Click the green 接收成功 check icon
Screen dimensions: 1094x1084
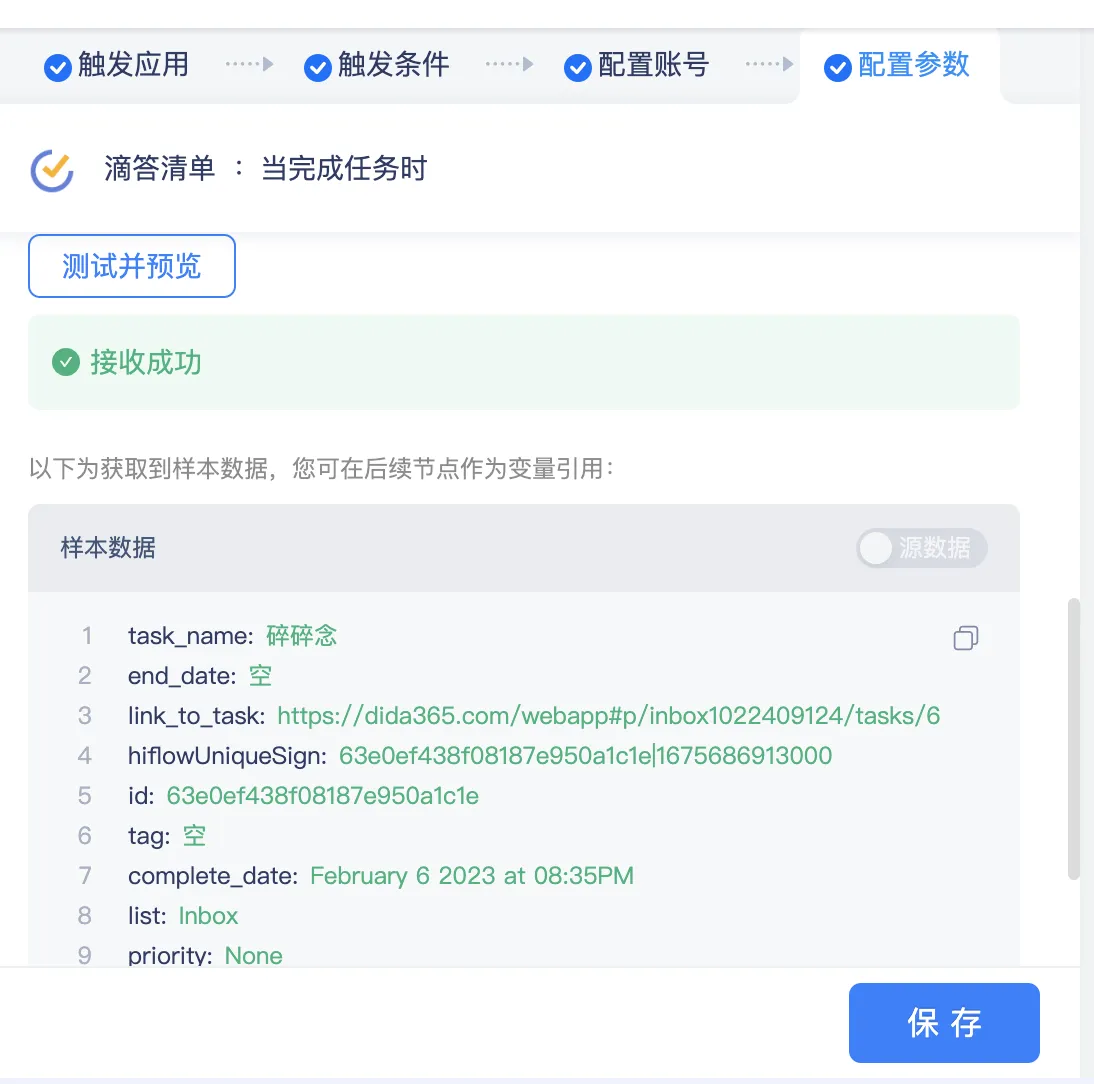(x=66, y=362)
